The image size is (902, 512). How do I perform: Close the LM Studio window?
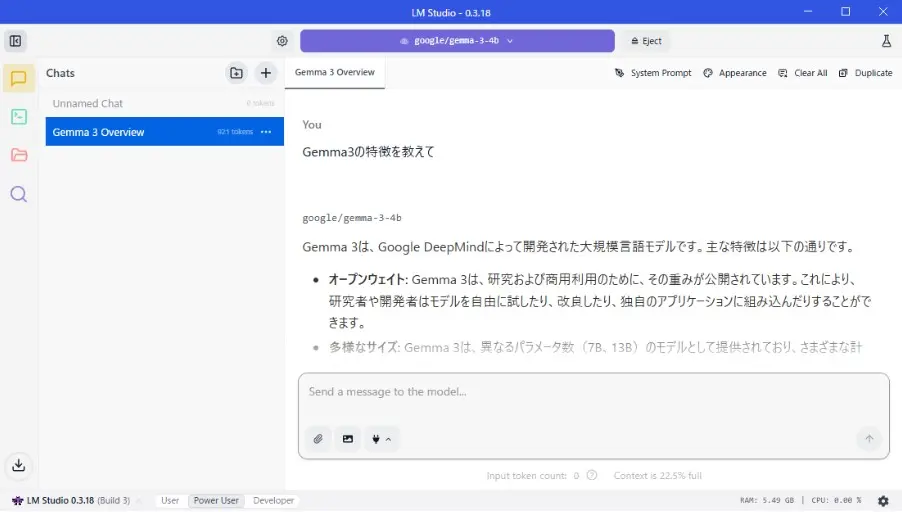(x=883, y=12)
